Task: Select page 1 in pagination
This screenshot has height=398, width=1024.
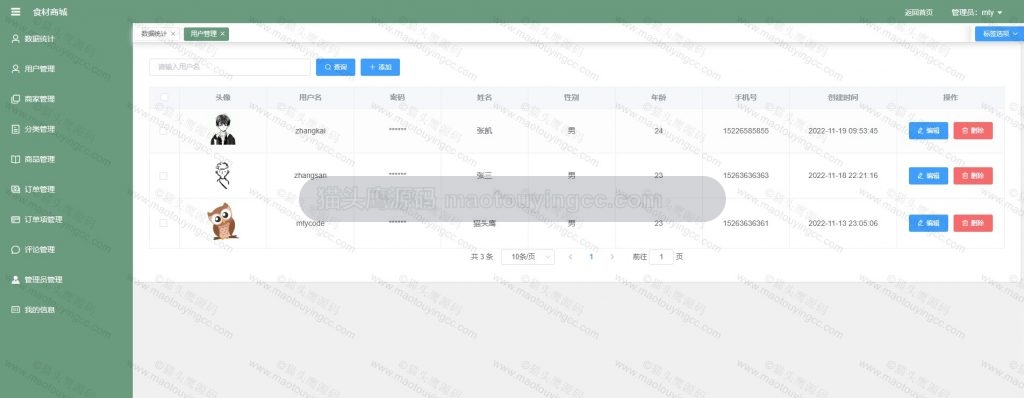Action: pos(591,257)
